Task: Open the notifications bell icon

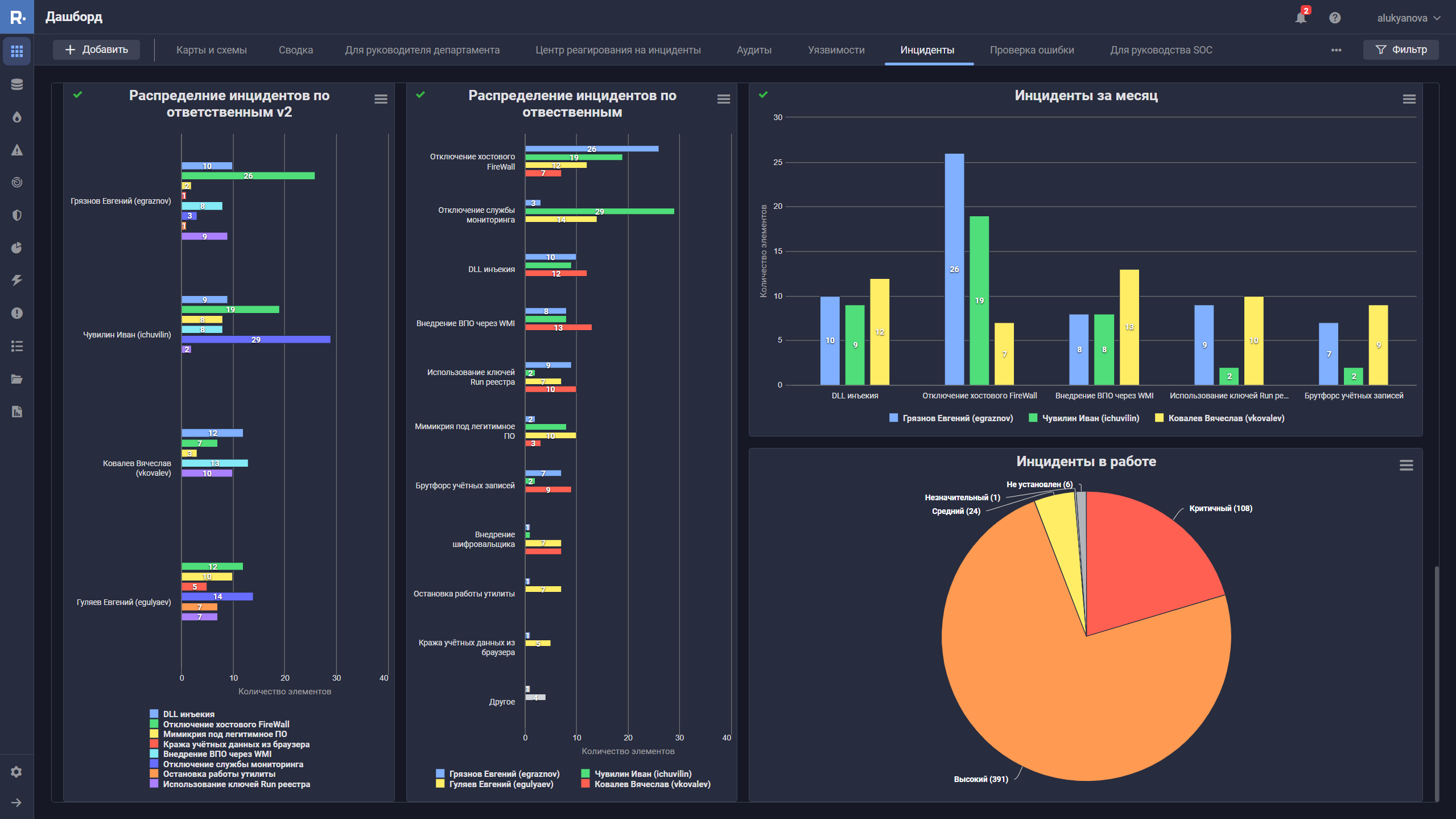Action: coord(1300,18)
